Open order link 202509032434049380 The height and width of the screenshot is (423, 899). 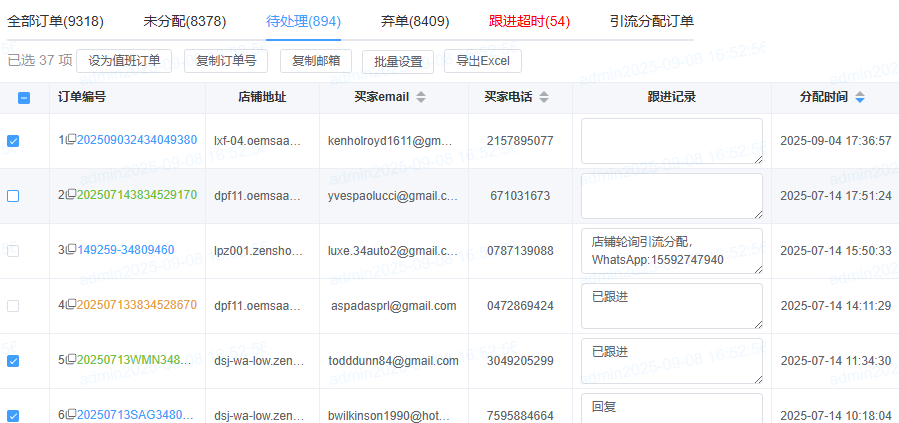(x=137, y=141)
